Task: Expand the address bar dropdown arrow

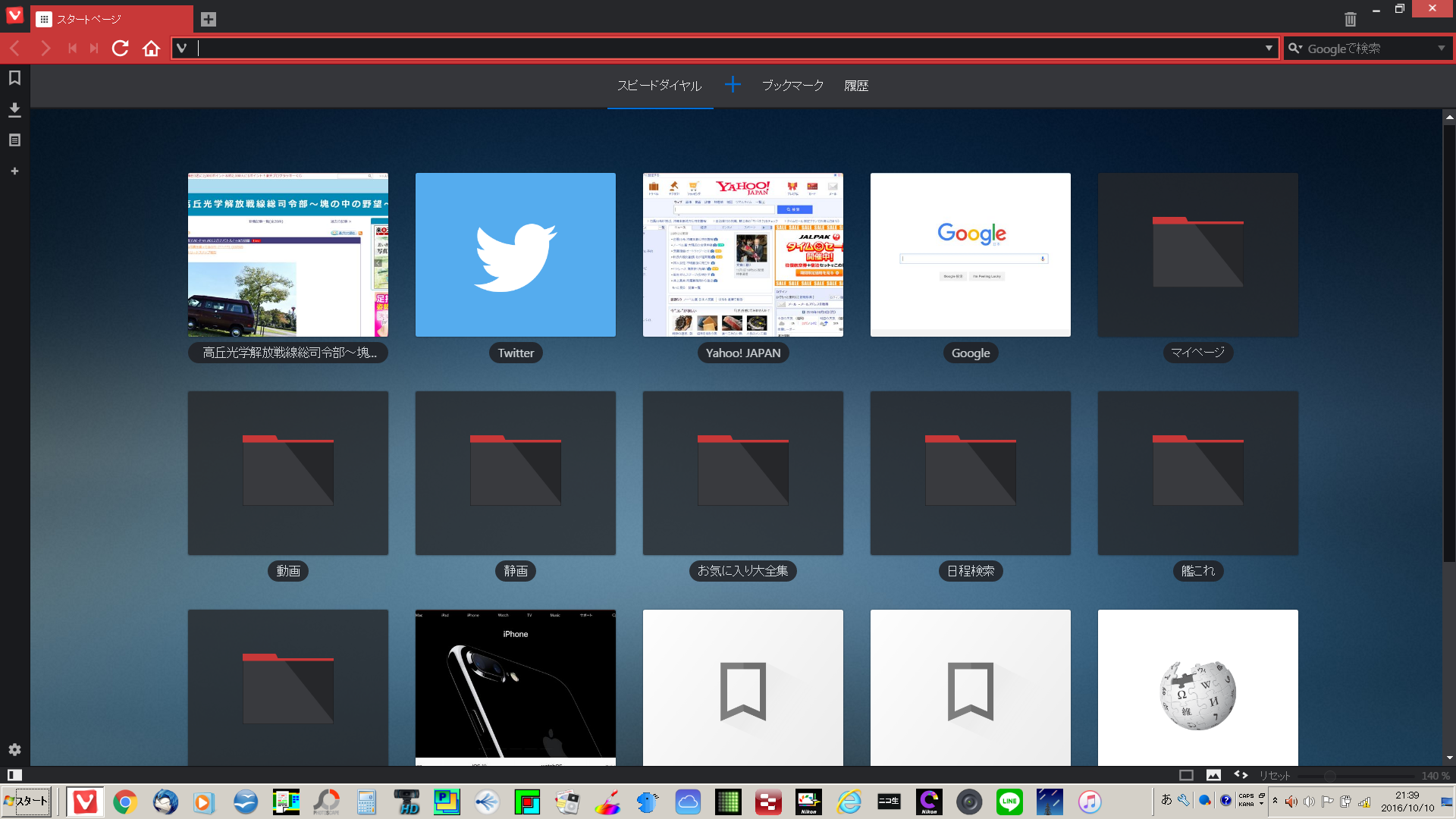Action: (1268, 49)
